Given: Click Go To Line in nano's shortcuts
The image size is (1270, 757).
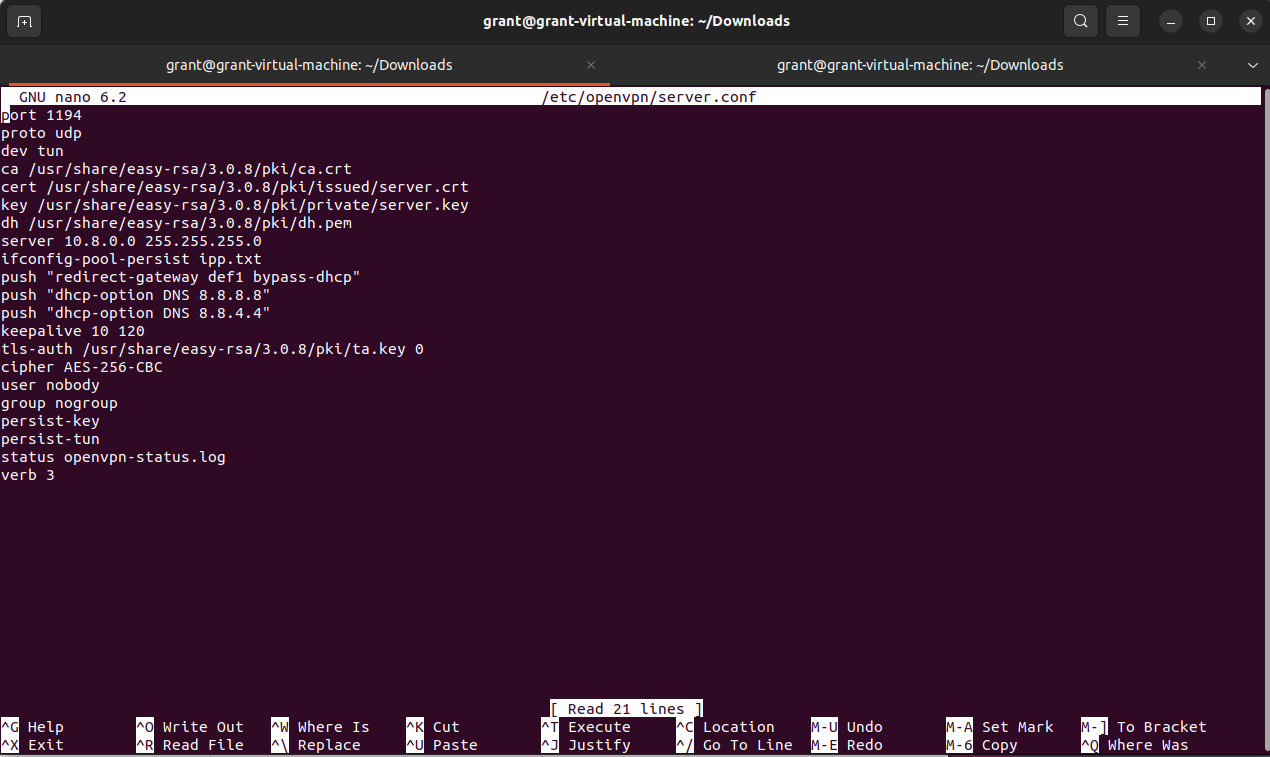Looking at the screenshot, I should point(745,745).
